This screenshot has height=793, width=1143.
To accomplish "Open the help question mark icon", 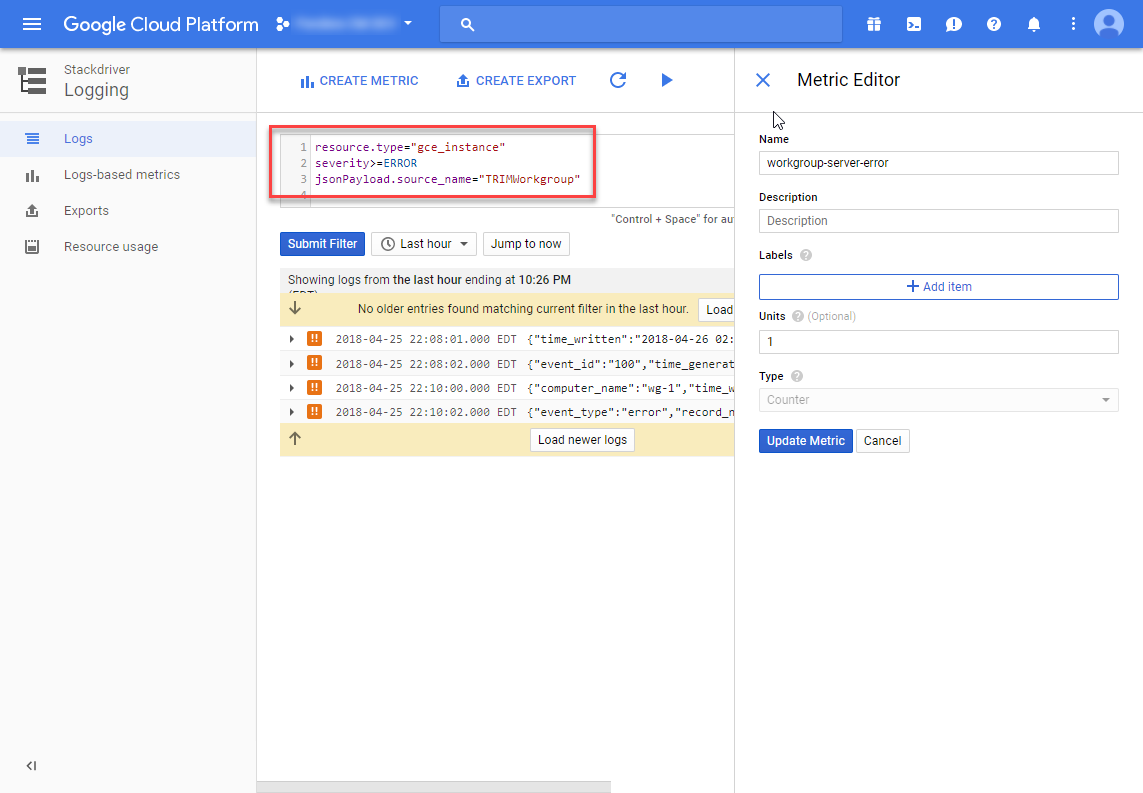I will (x=994, y=24).
